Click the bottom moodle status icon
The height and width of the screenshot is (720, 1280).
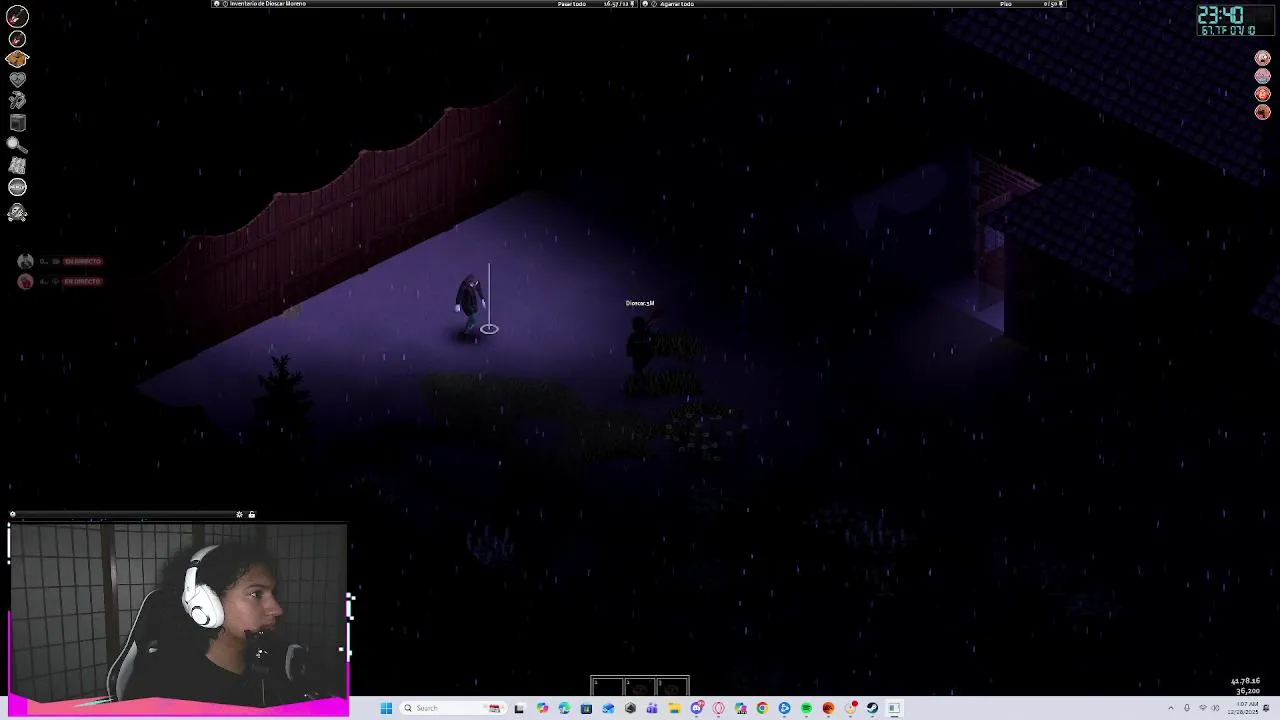pos(1262,112)
